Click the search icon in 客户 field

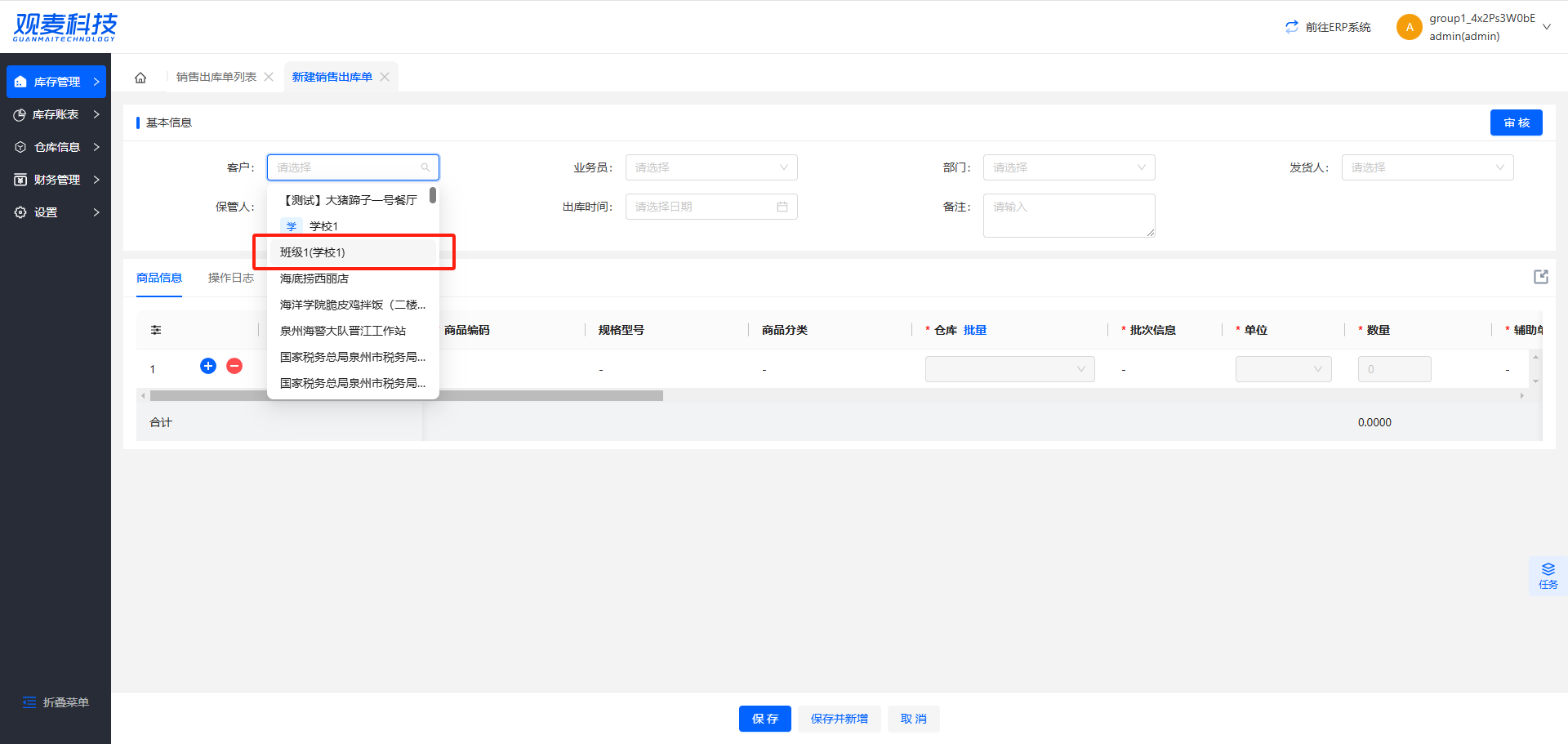(x=425, y=167)
